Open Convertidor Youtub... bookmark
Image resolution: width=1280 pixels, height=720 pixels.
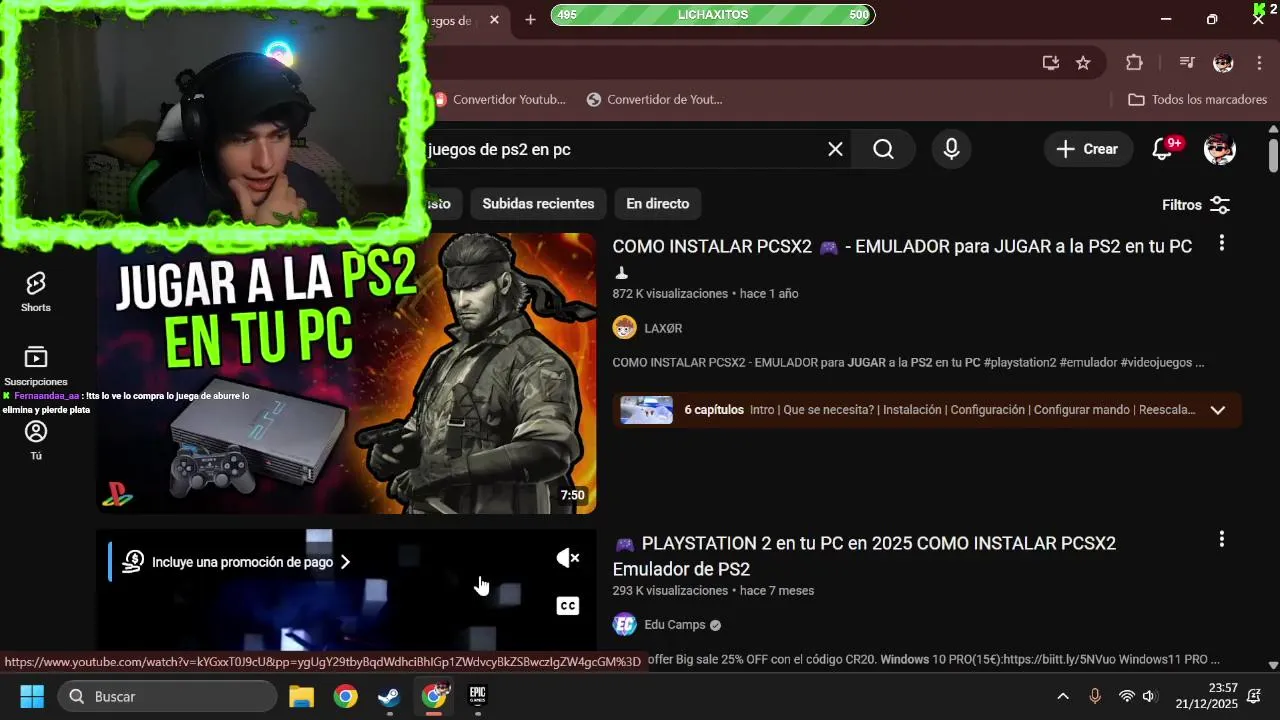coord(499,99)
